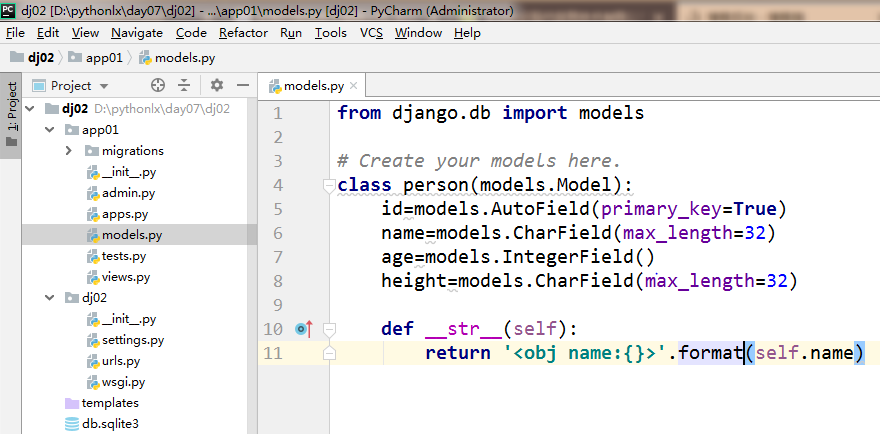The image size is (880, 434).
Task: Click the fold end marker on line 11
Action: coord(329,353)
